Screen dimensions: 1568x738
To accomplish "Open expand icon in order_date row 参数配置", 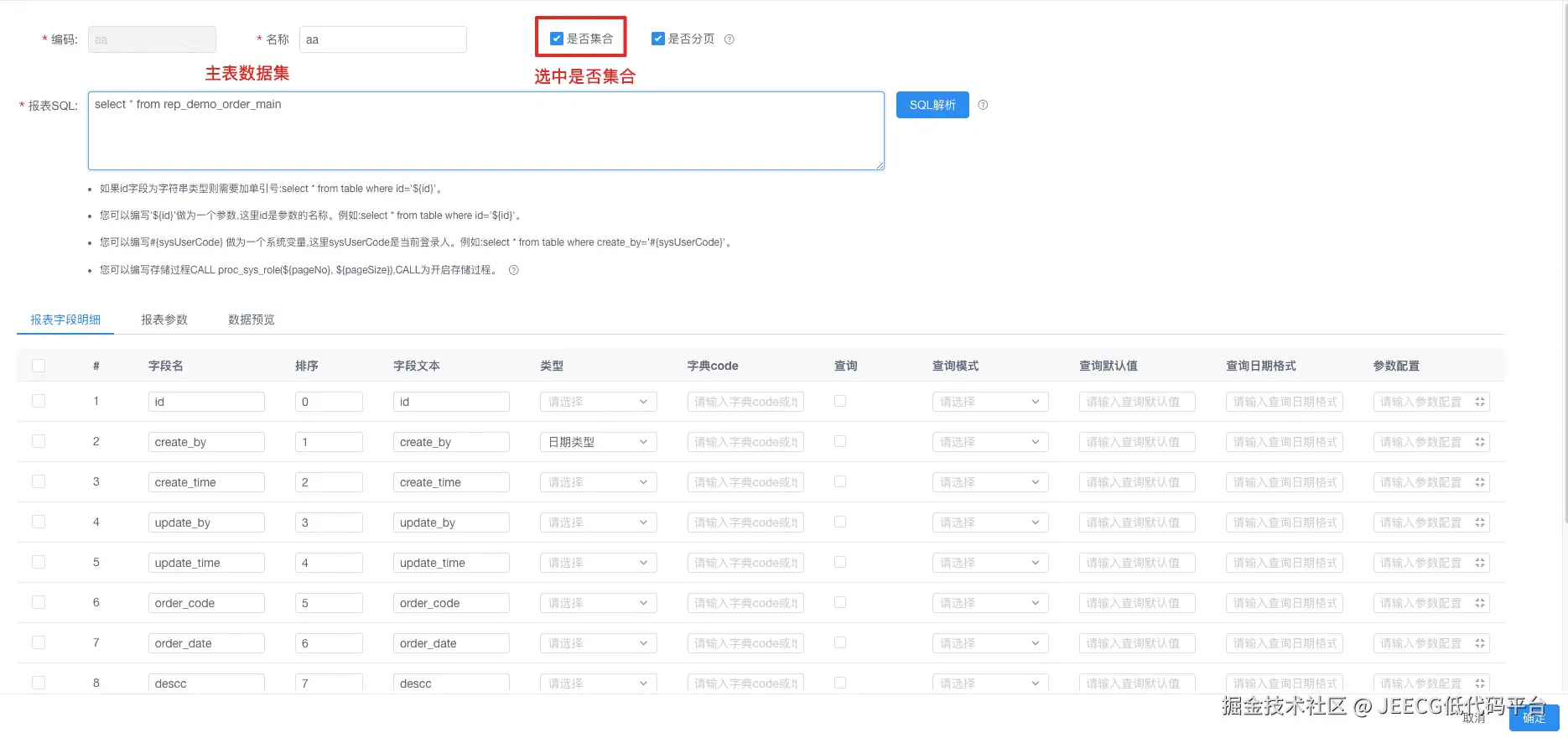I will pyautogui.click(x=1480, y=643).
